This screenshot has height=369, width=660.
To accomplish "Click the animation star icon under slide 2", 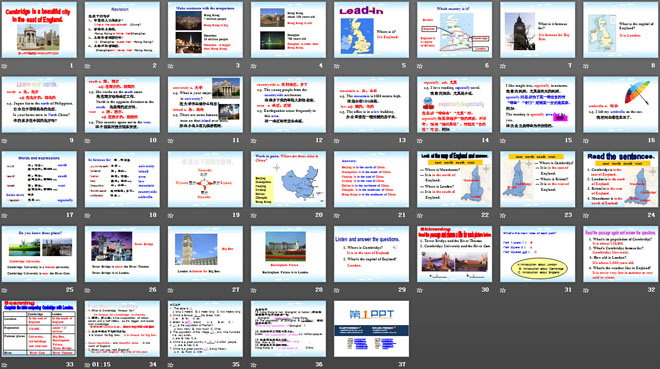I will coord(88,66).
